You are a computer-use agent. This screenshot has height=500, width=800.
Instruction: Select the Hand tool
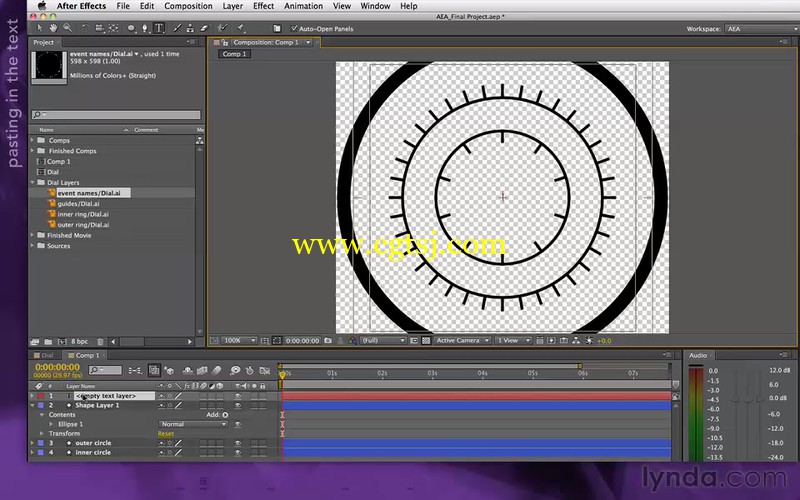coord(53,29)
